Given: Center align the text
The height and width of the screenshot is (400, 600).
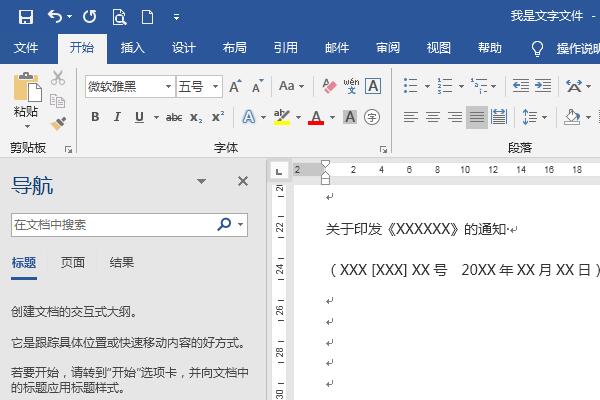Looking at the screenshot, I should pyautogui.click(x=433, y=117).
